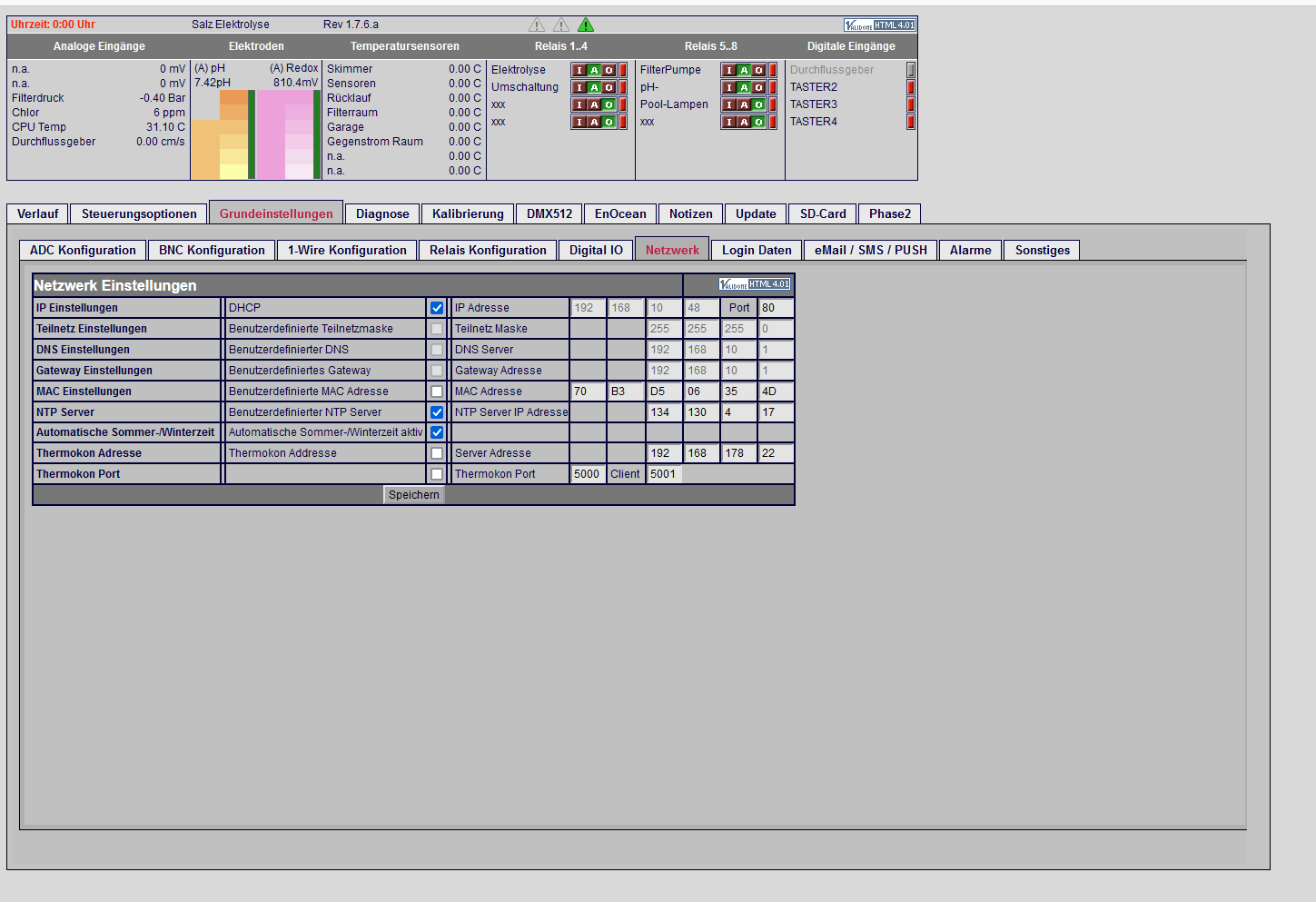The image size is (1316, 902).
Task: Uncheck Automatische Sommer-/Winterzeit aktiv
Action: tap(437, 432)
